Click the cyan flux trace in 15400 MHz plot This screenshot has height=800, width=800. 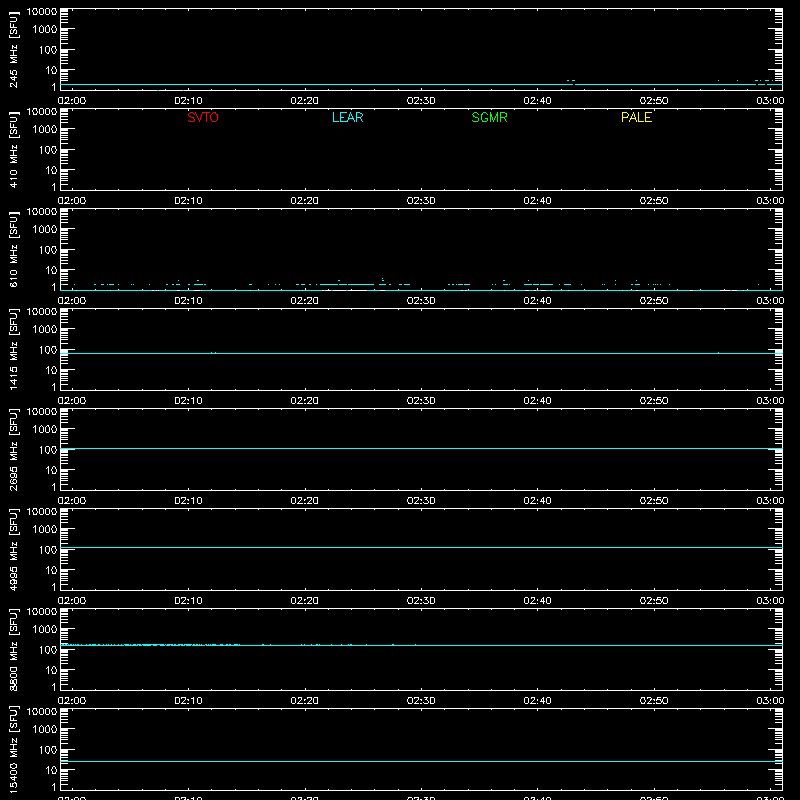point(421,761)
